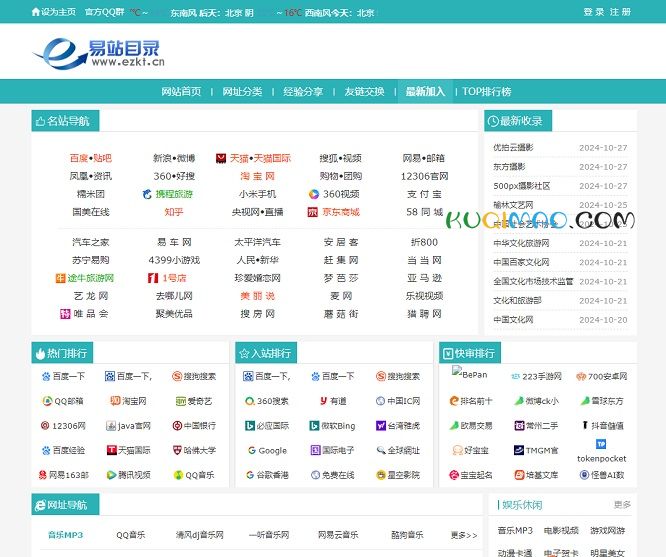Open the TOP排行榜 nav item
Viewport: 666px width, 557px height.
486,91
